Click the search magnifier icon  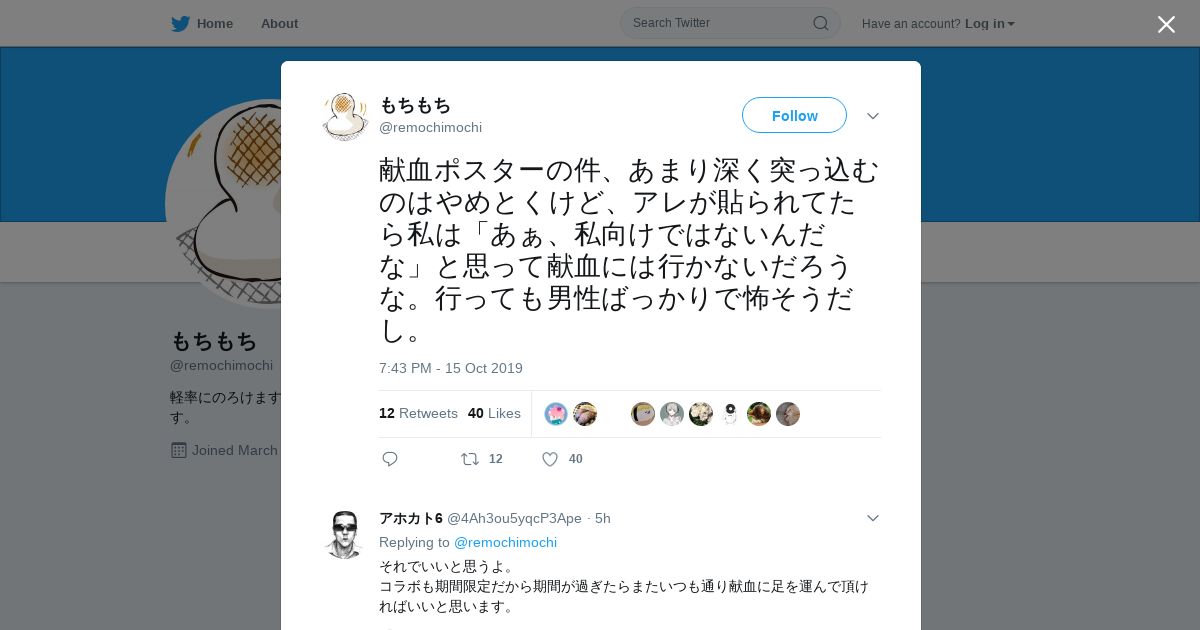pos(820,23)
